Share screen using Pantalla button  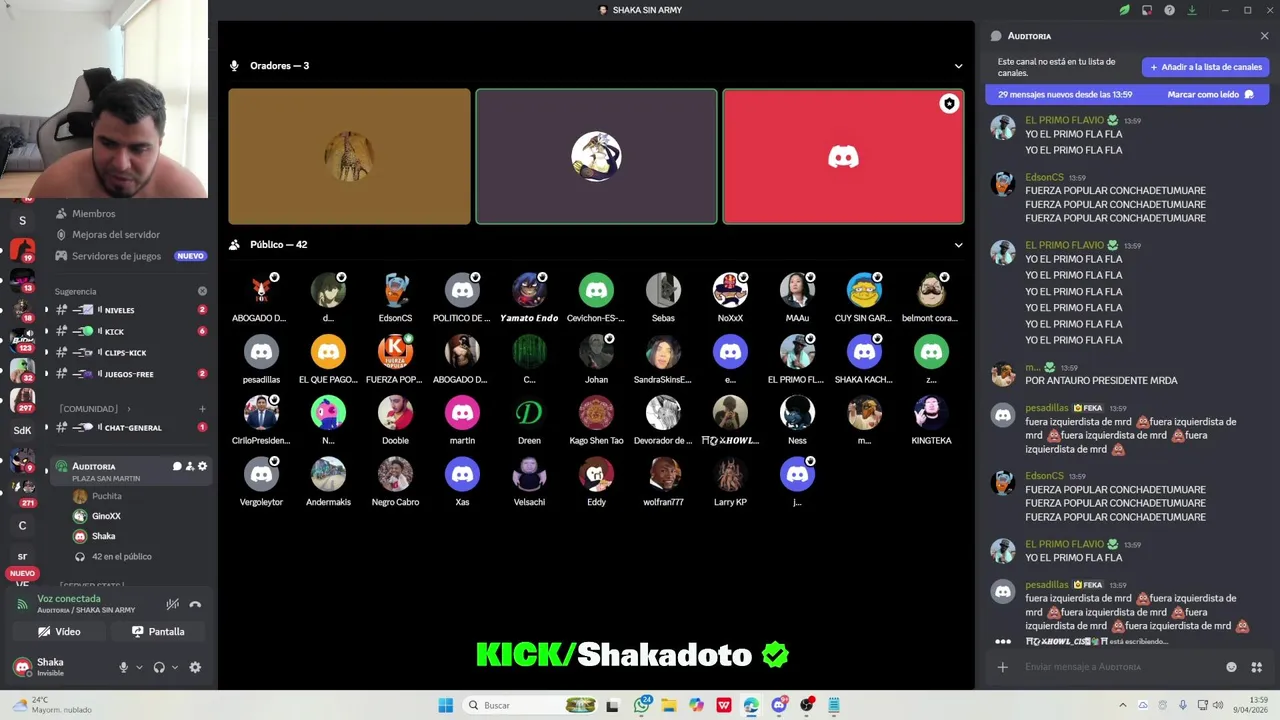(x=158, y=631)
